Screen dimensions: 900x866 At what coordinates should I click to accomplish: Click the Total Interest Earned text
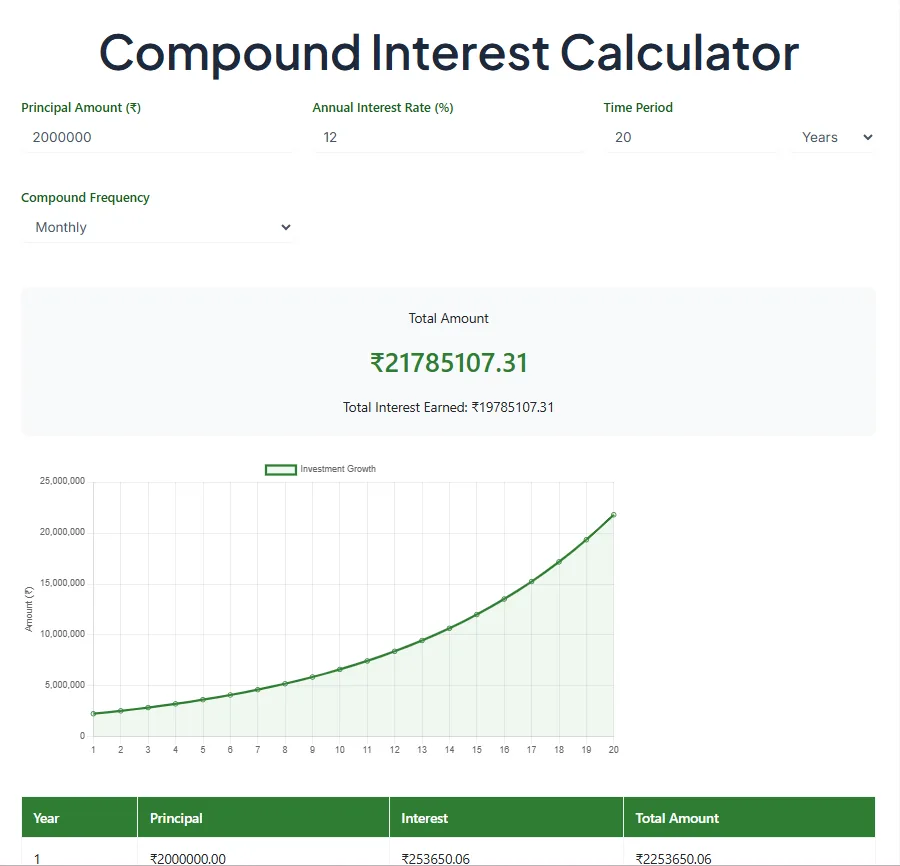[448, 407]
